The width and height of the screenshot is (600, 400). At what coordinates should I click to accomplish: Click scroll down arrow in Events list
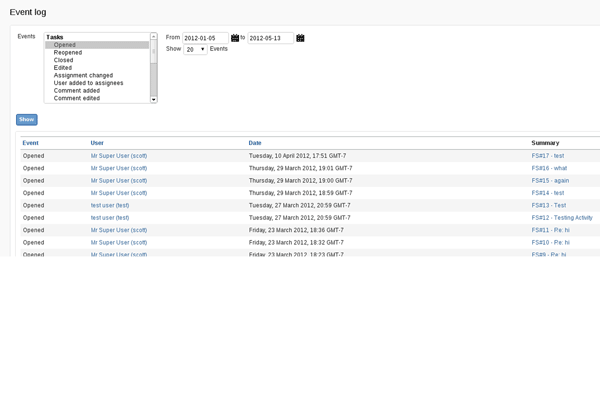pyautogui.click(x=154, y=99)
